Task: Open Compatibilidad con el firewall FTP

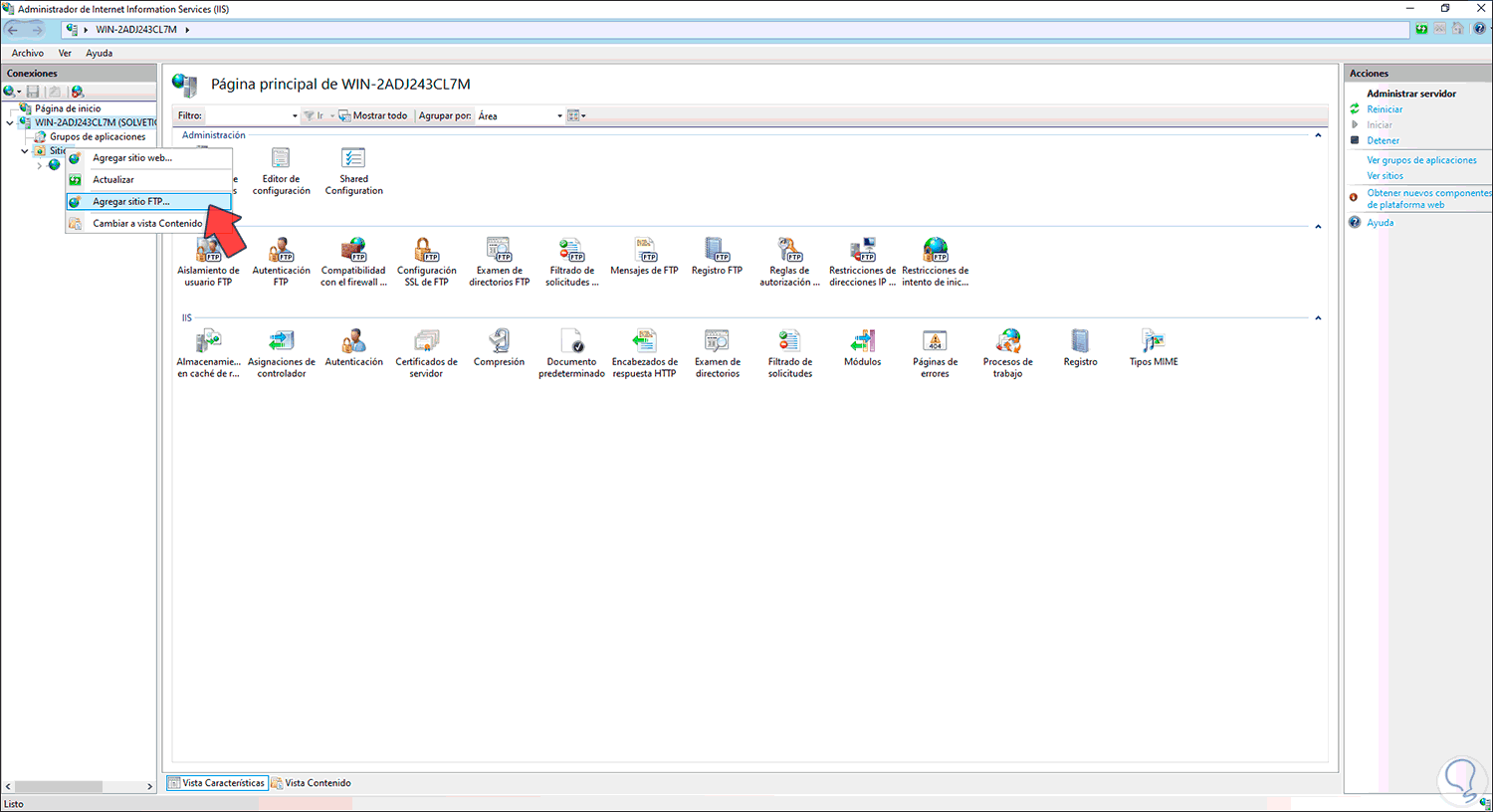Action: (353, 263)
